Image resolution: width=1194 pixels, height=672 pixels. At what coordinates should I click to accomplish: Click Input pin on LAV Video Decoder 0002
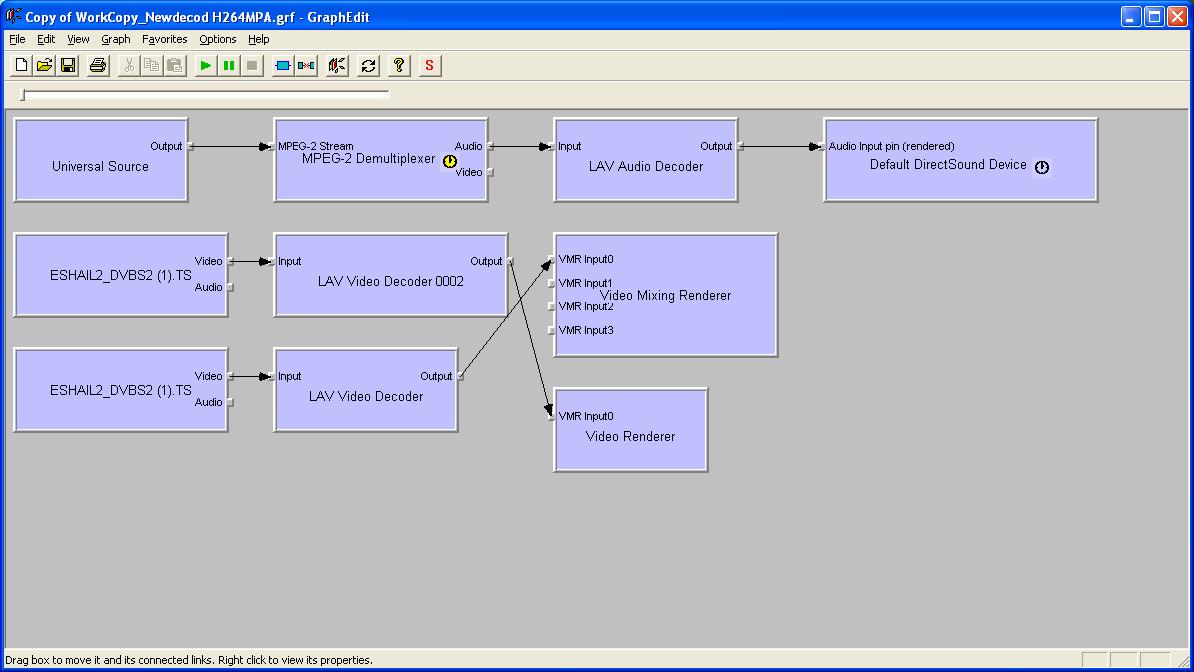(x=271, y=261)
